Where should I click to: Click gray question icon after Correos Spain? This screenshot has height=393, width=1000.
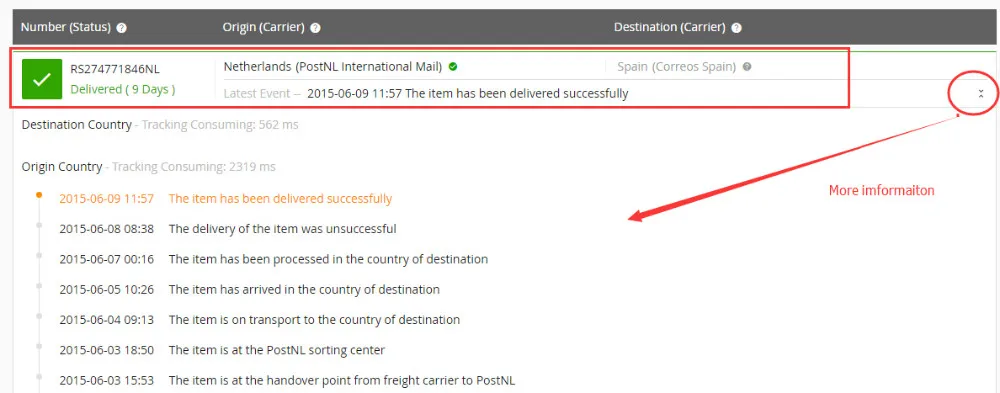pyautogui.click(x=747, y=66)
